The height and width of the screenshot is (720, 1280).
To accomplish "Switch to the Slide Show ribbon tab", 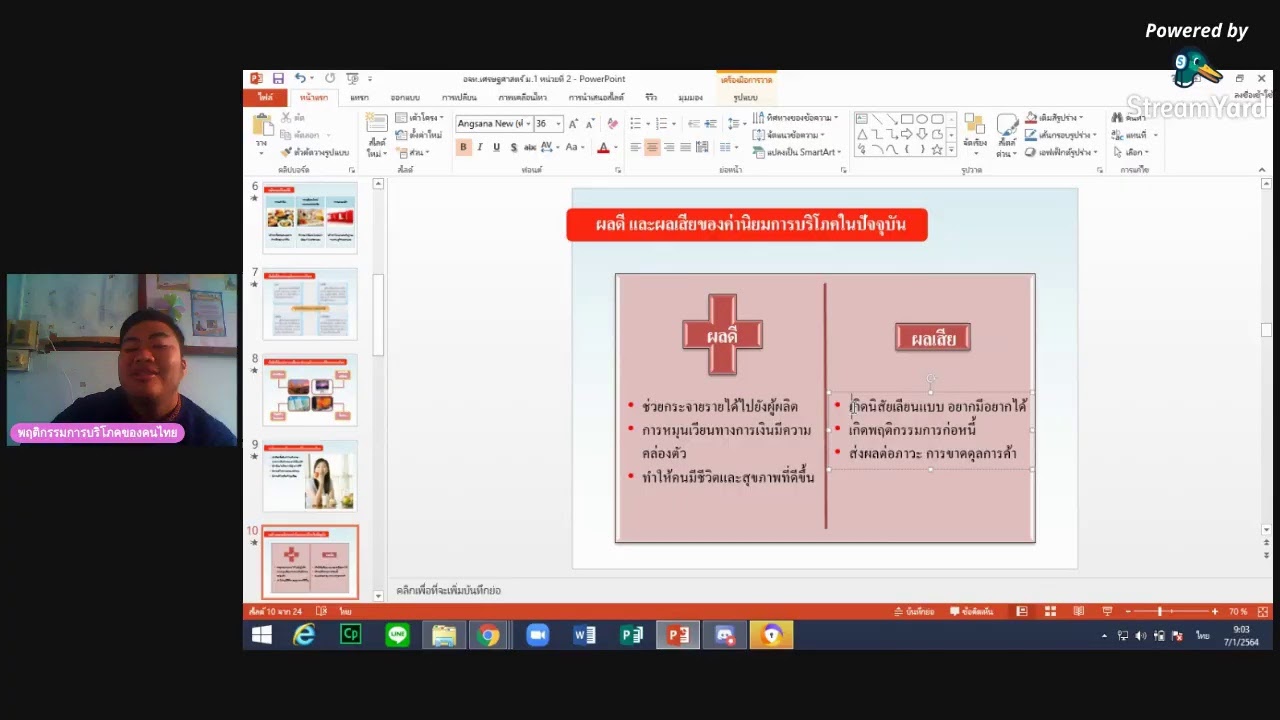I will click(596, 98).
